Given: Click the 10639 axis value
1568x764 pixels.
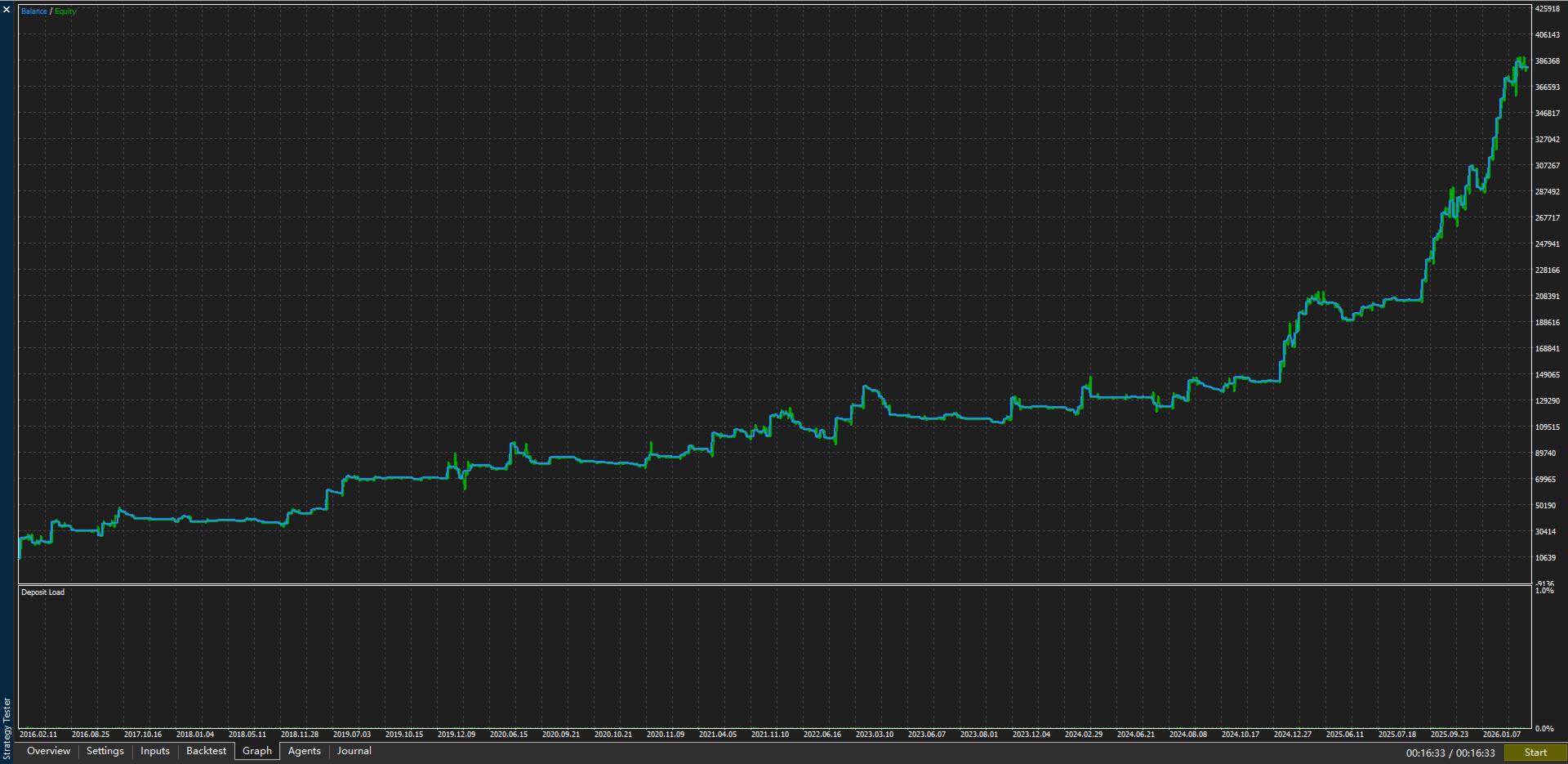Looking at the screenshot, I should point(1546,558).
